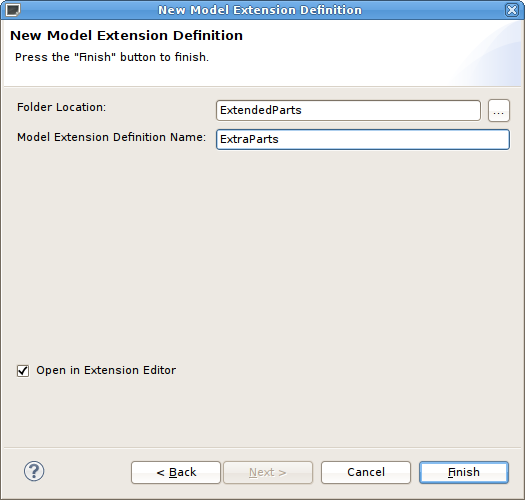
Task: Go to previous page with Back button
Action: [x=176, y=472]
